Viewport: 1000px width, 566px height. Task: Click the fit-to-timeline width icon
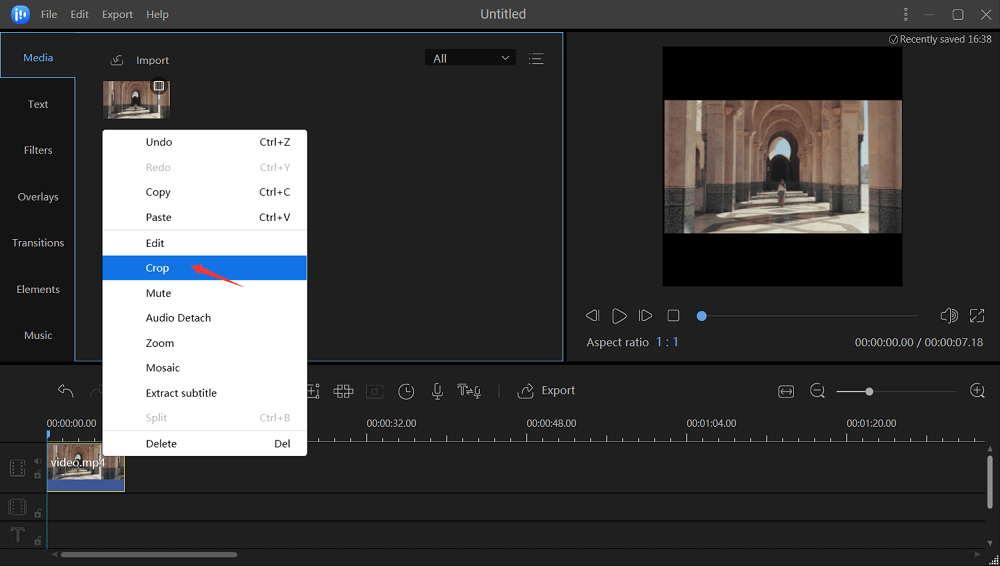(x=786, y=391)
